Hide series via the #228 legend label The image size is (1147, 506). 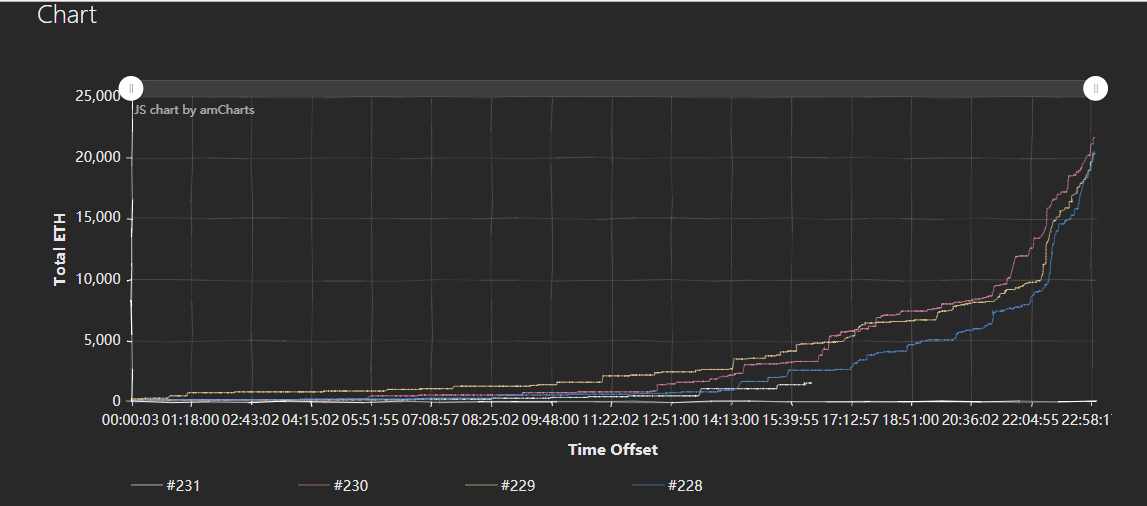pos(687,486)
